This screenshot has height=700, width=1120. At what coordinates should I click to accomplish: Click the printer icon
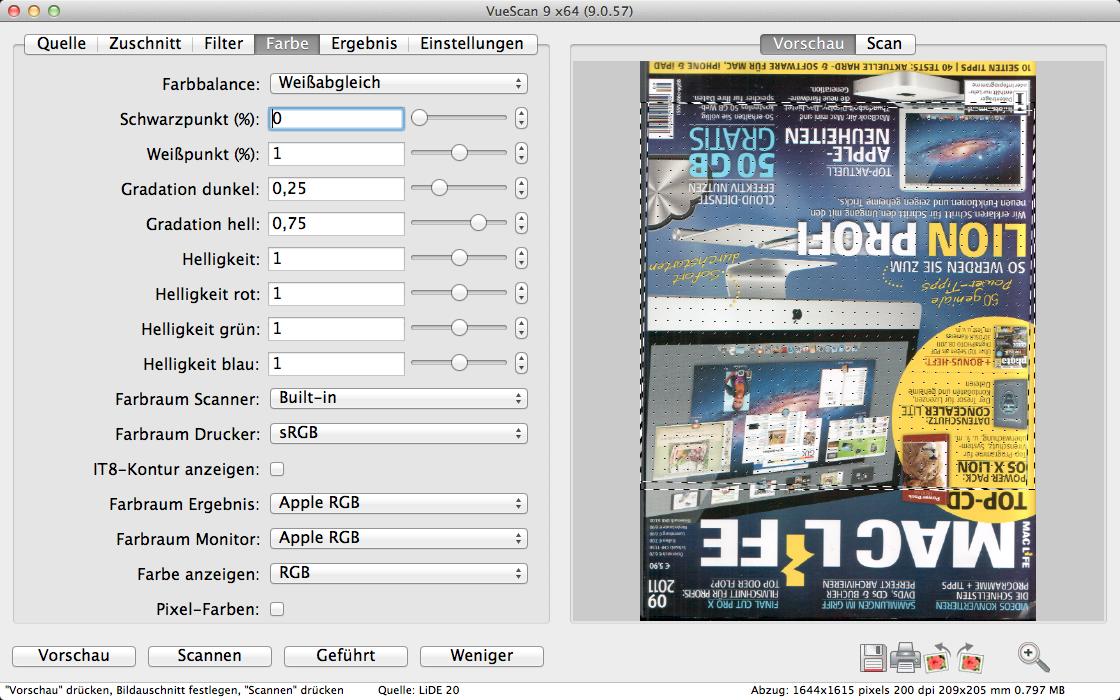coord(905,658)
